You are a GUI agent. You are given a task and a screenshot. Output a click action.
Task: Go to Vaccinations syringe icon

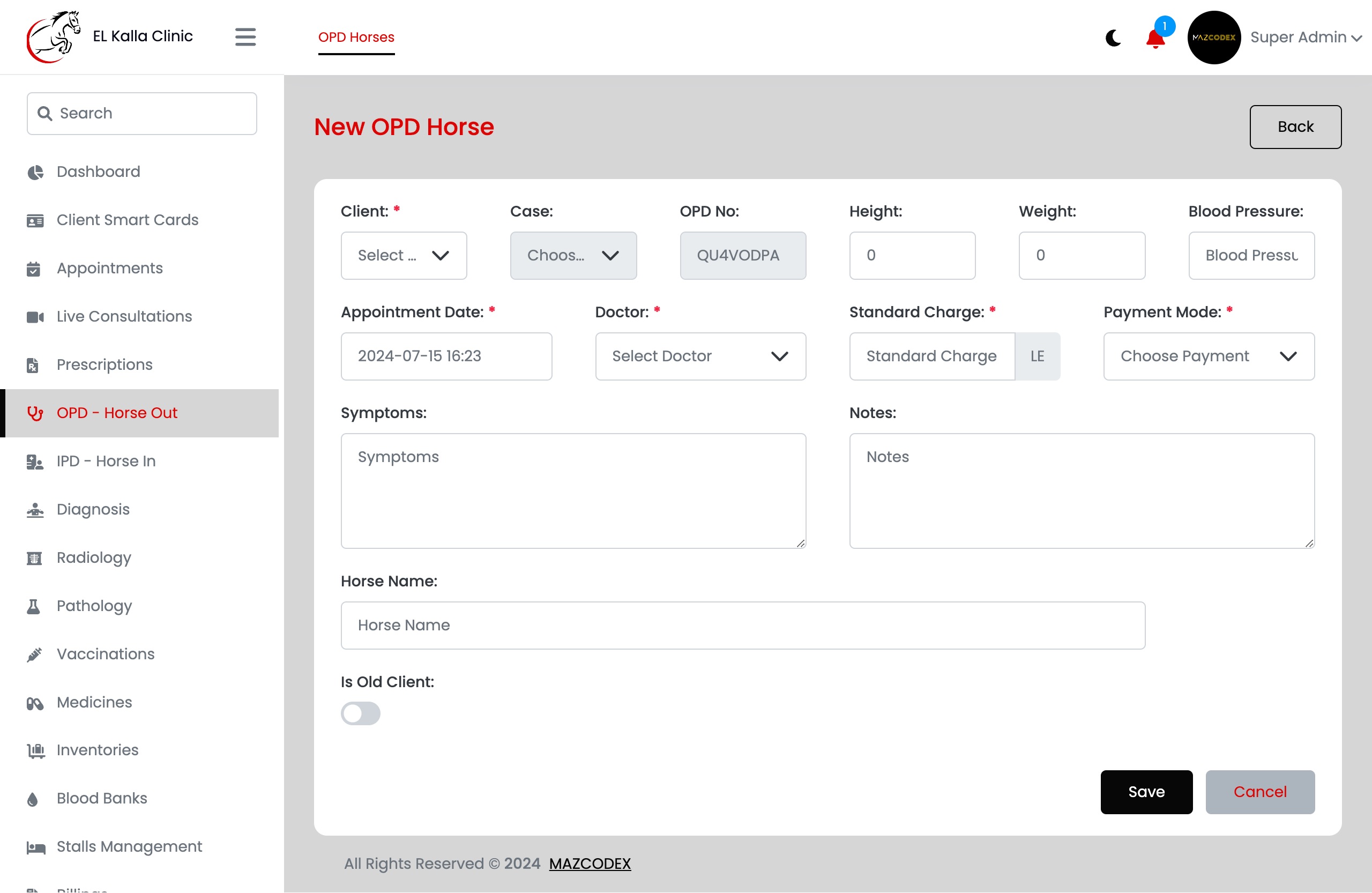point(34,654)
